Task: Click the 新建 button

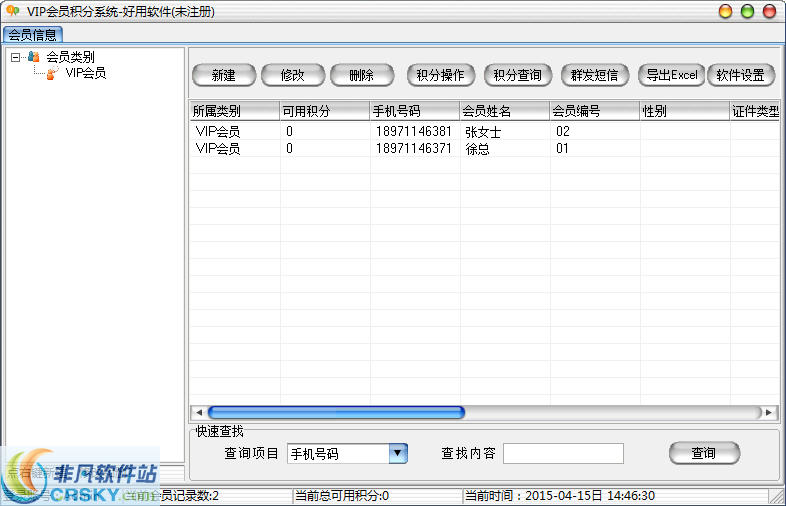Action: (x=224, y=75)
